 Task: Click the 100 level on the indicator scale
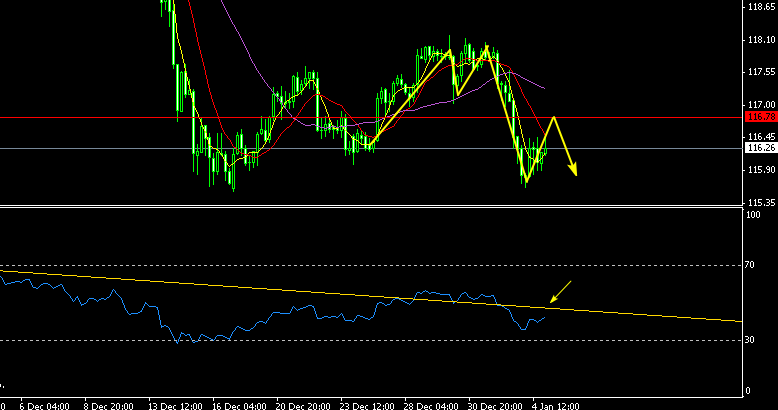click(753, 215)
